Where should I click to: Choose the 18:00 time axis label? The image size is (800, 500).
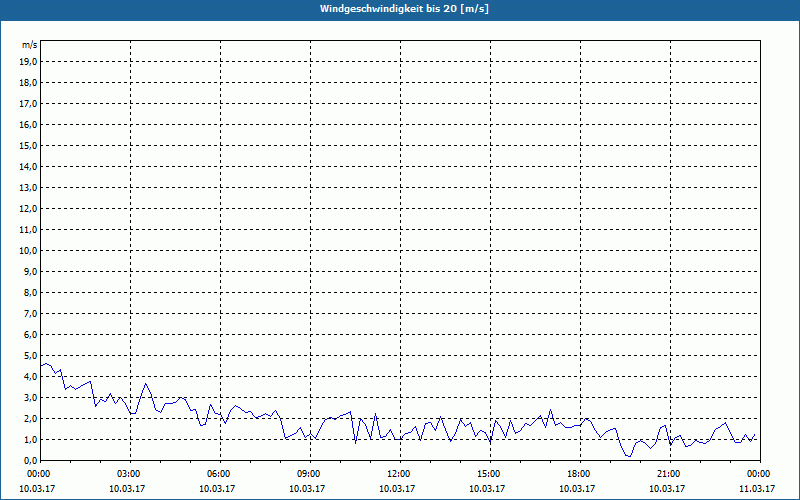point(578,473)
